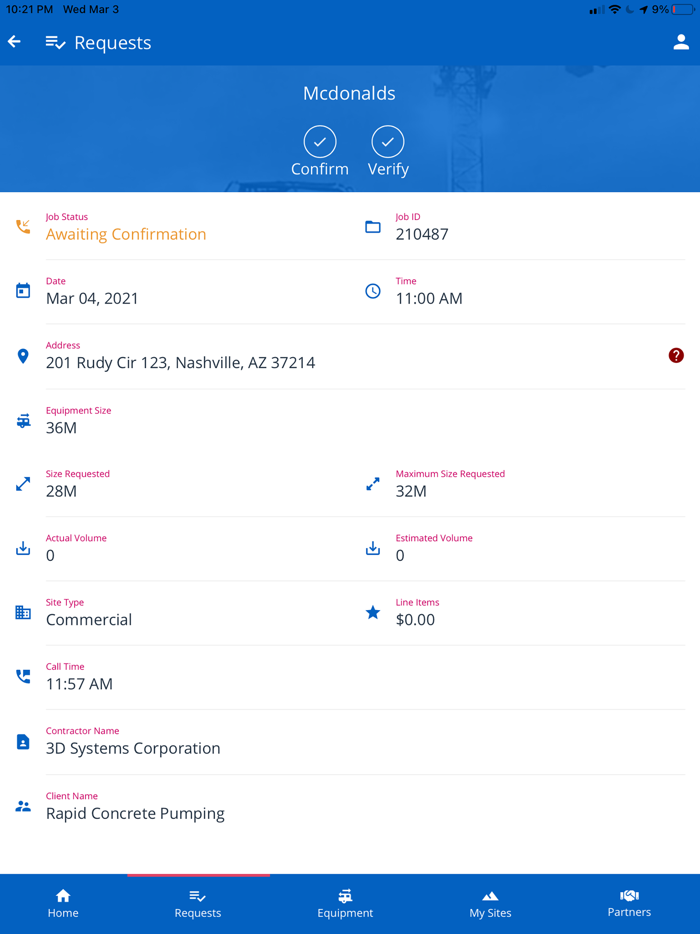Image resolution: width=700 pixels, height=934 pixels.
Task: Tap client Rapid Concrete Pumping
Action: point(135,814)
